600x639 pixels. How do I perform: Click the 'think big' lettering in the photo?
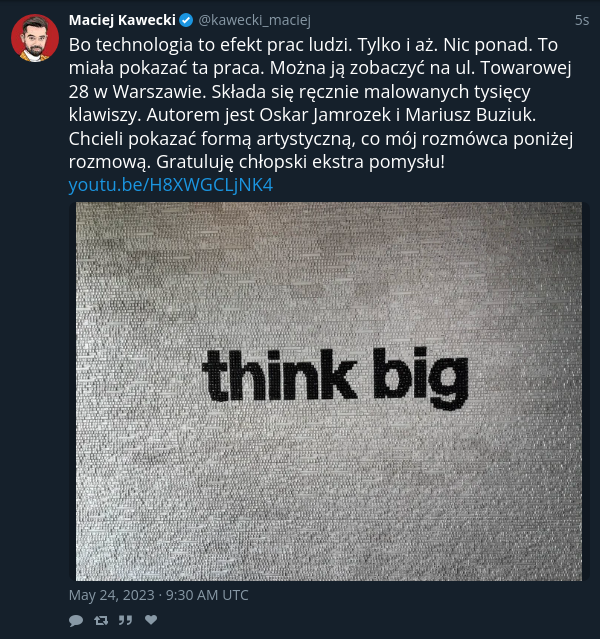pyautogui.click(x=335, y=378)
